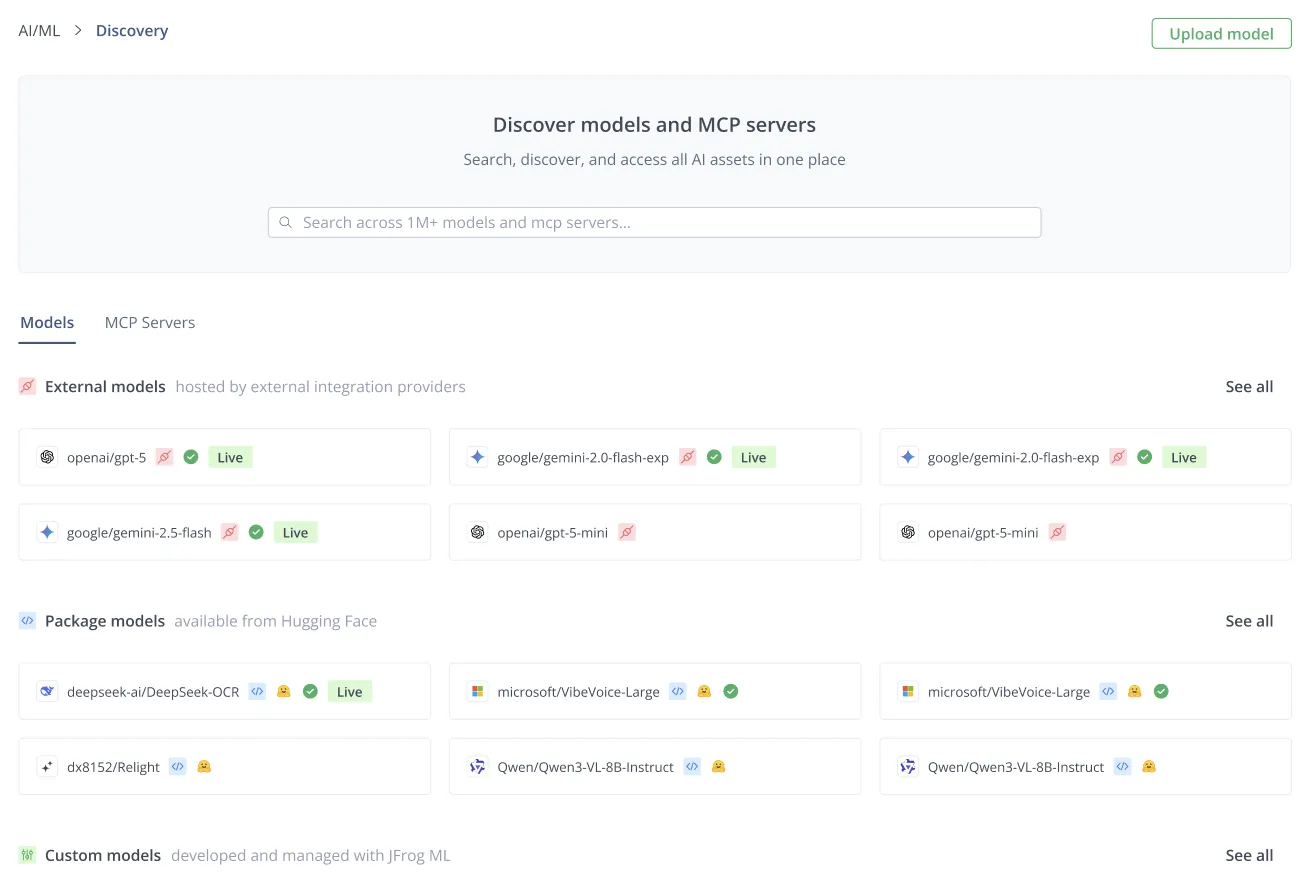
Task: Click the OpenAI logo on the openai/gpt-5 card
Action: (47, 457)
